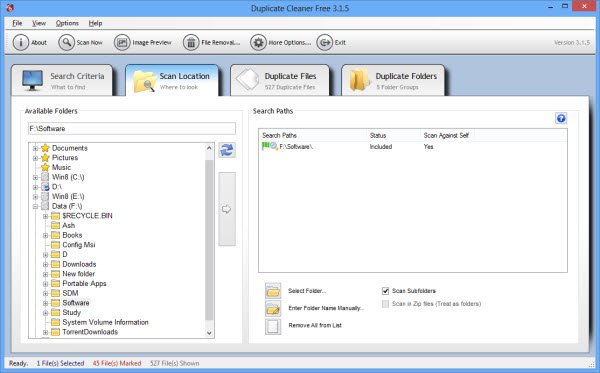Select the Ash folder in tree
The width and height of the screenshot is (600, 373).
pos(68,225)
